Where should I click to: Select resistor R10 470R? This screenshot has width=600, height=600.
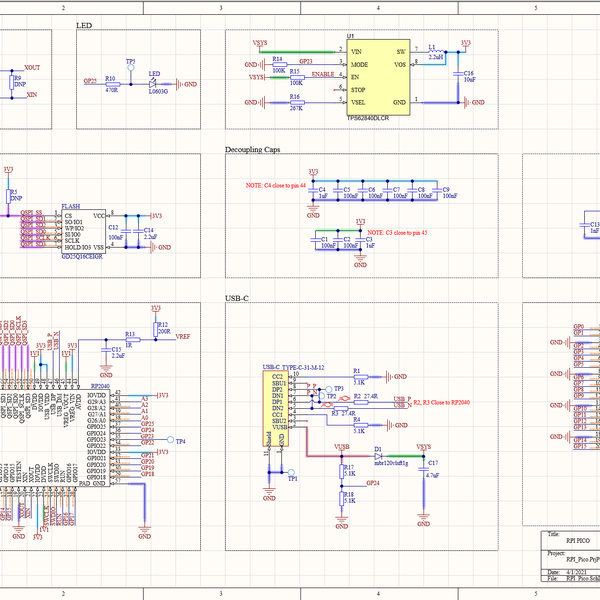point(112,84)
